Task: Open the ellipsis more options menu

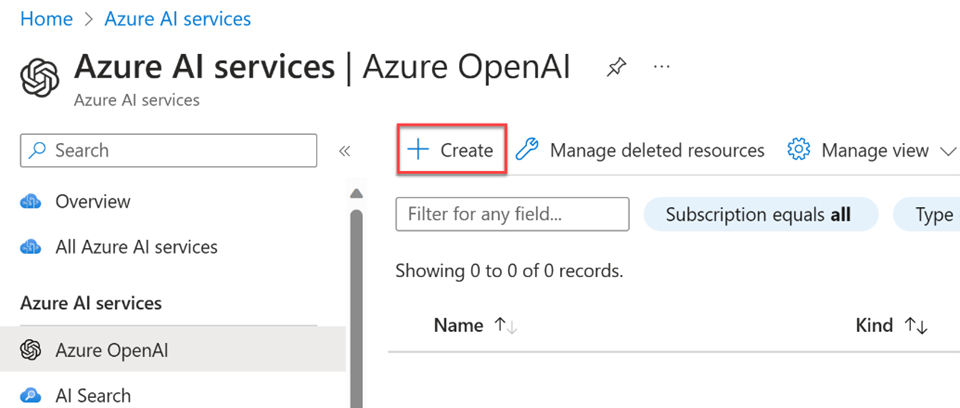Action: click(662, 66)
